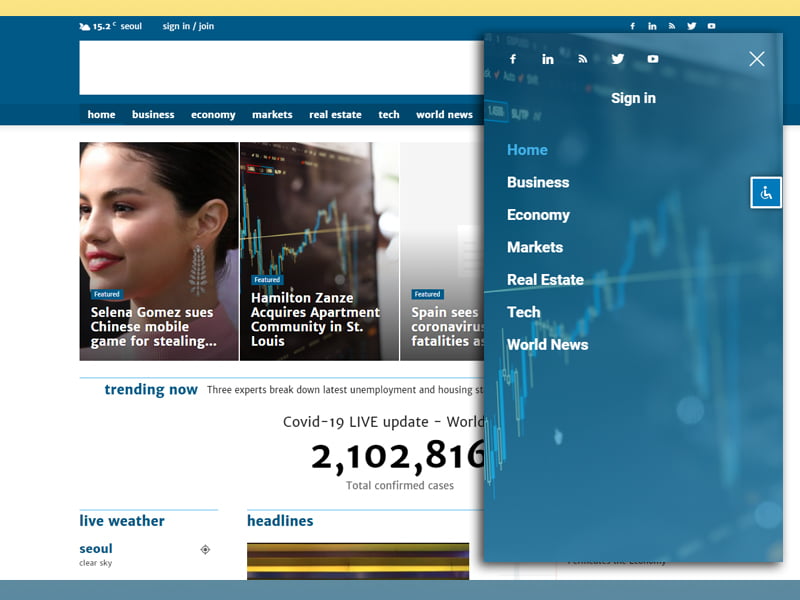
Task: Open the Selena Gomez featured article
Action: click(152, 326)
